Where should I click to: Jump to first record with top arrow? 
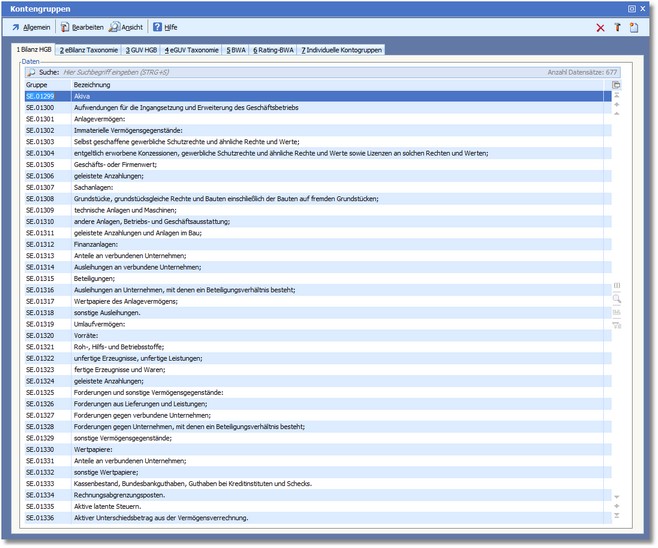pos(617,96)
